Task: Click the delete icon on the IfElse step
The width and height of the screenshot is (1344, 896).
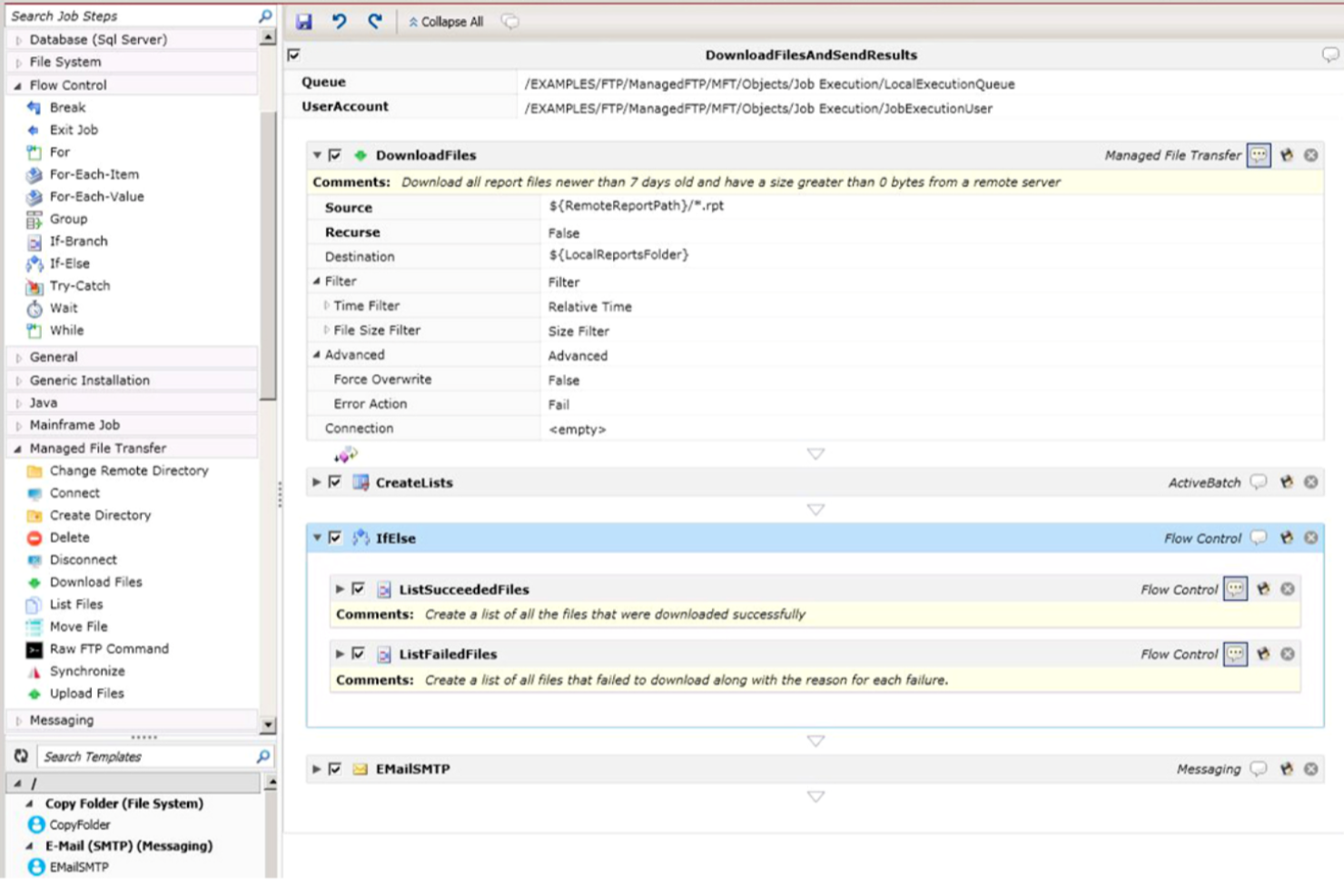Action: pyautogui.click(x=1310, y=538)
